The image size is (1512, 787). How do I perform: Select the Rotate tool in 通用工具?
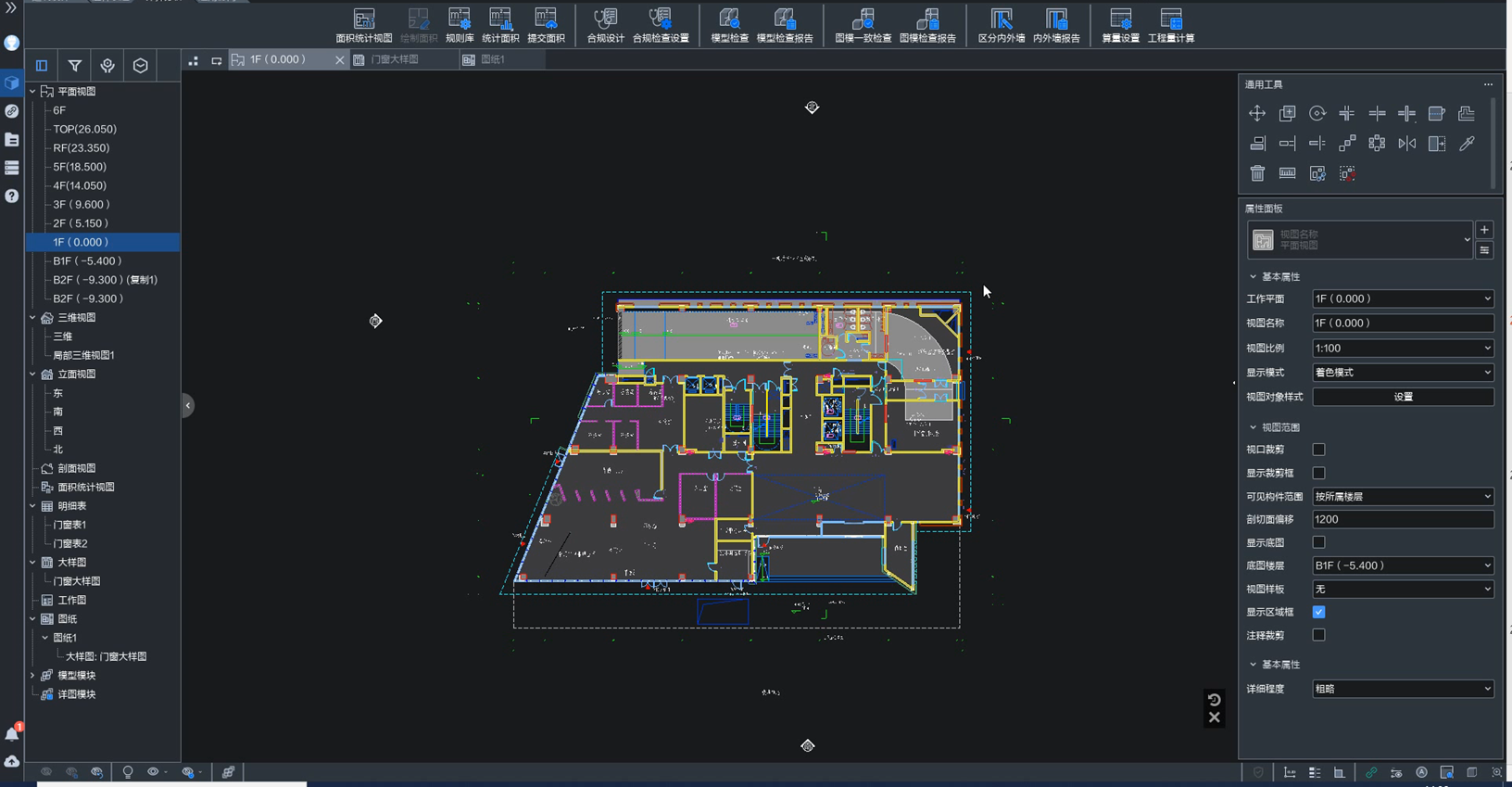click(x=1317, y=113)
